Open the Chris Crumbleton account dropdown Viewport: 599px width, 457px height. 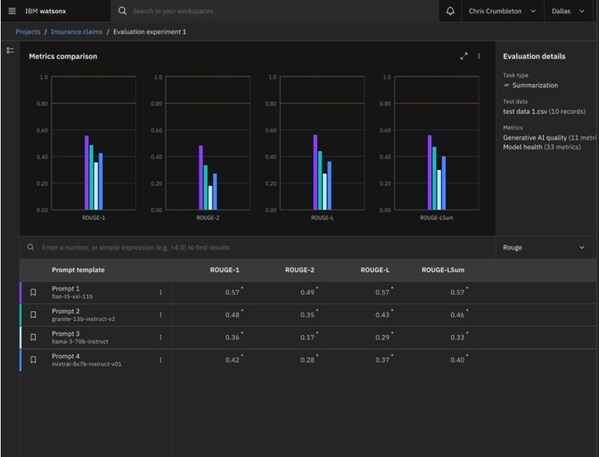(502, 11)
